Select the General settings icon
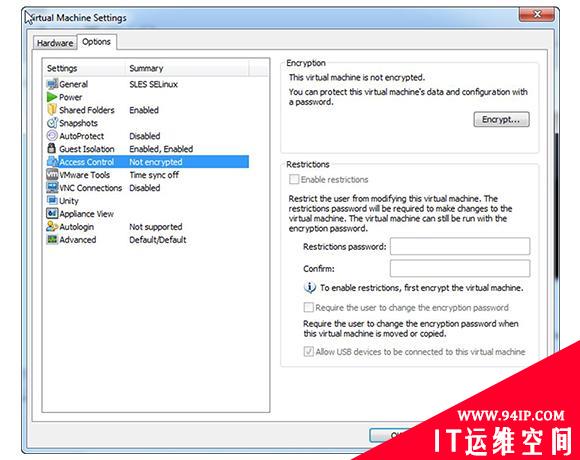Image resolution: width=580 pixels, height=460 pixels. [x=52, y=84]
